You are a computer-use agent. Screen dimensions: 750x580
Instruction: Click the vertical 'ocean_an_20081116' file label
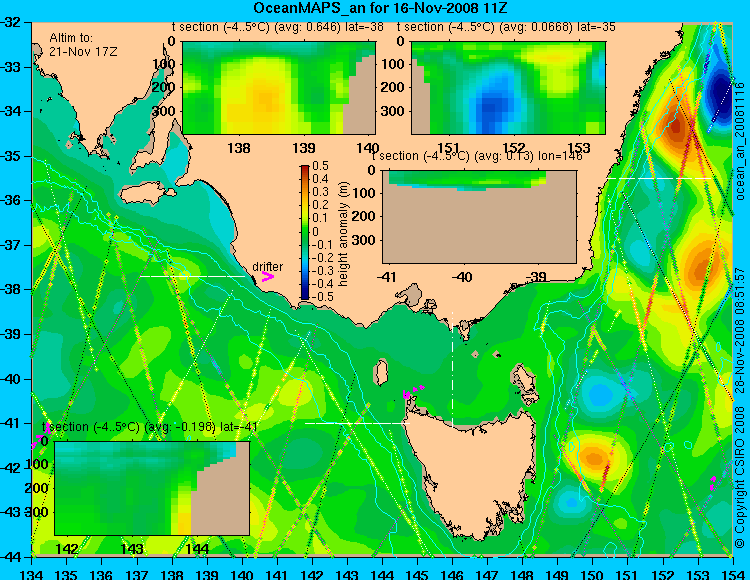[x=740, y=141]
